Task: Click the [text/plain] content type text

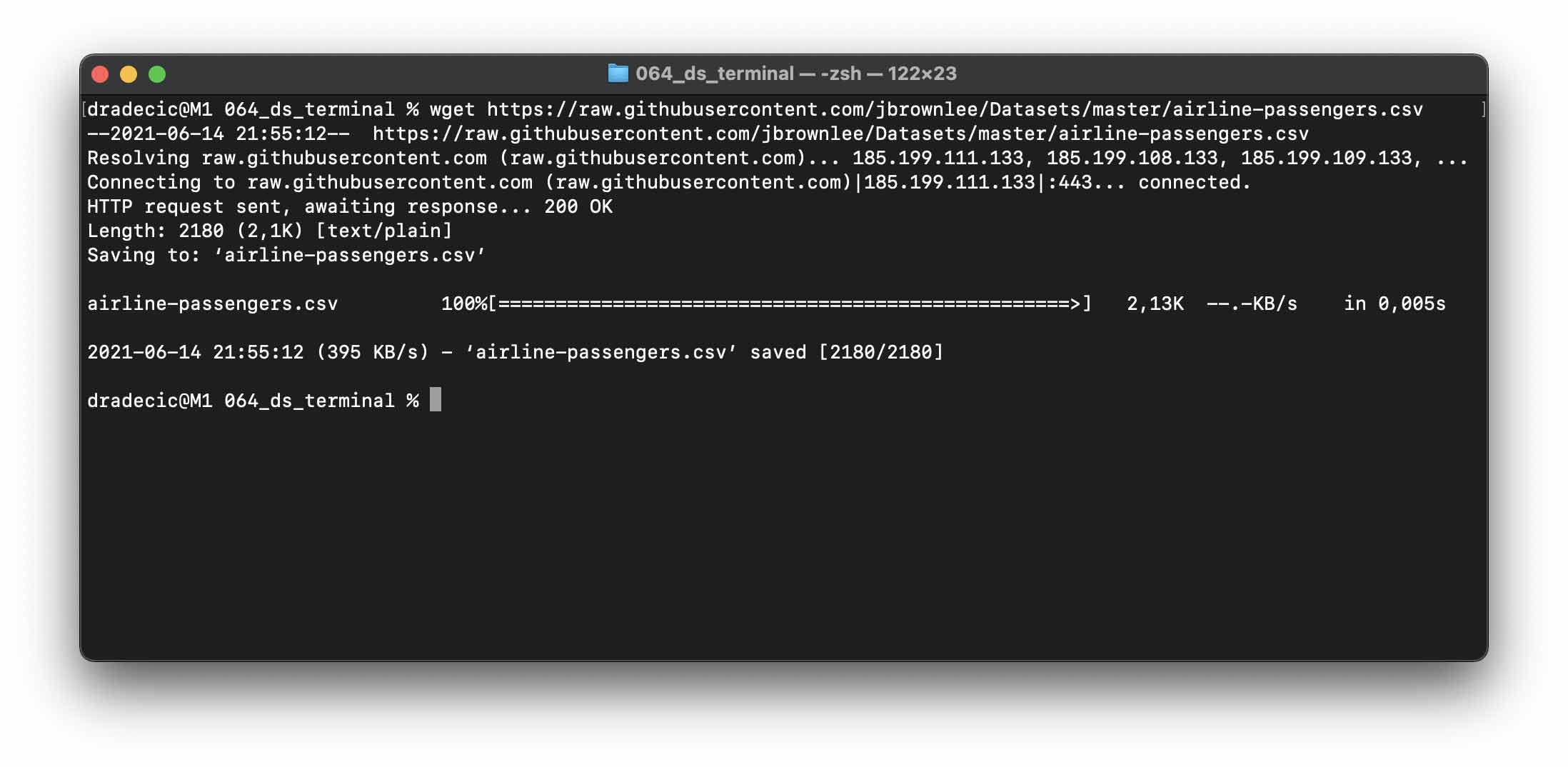Action: (384, 231)
